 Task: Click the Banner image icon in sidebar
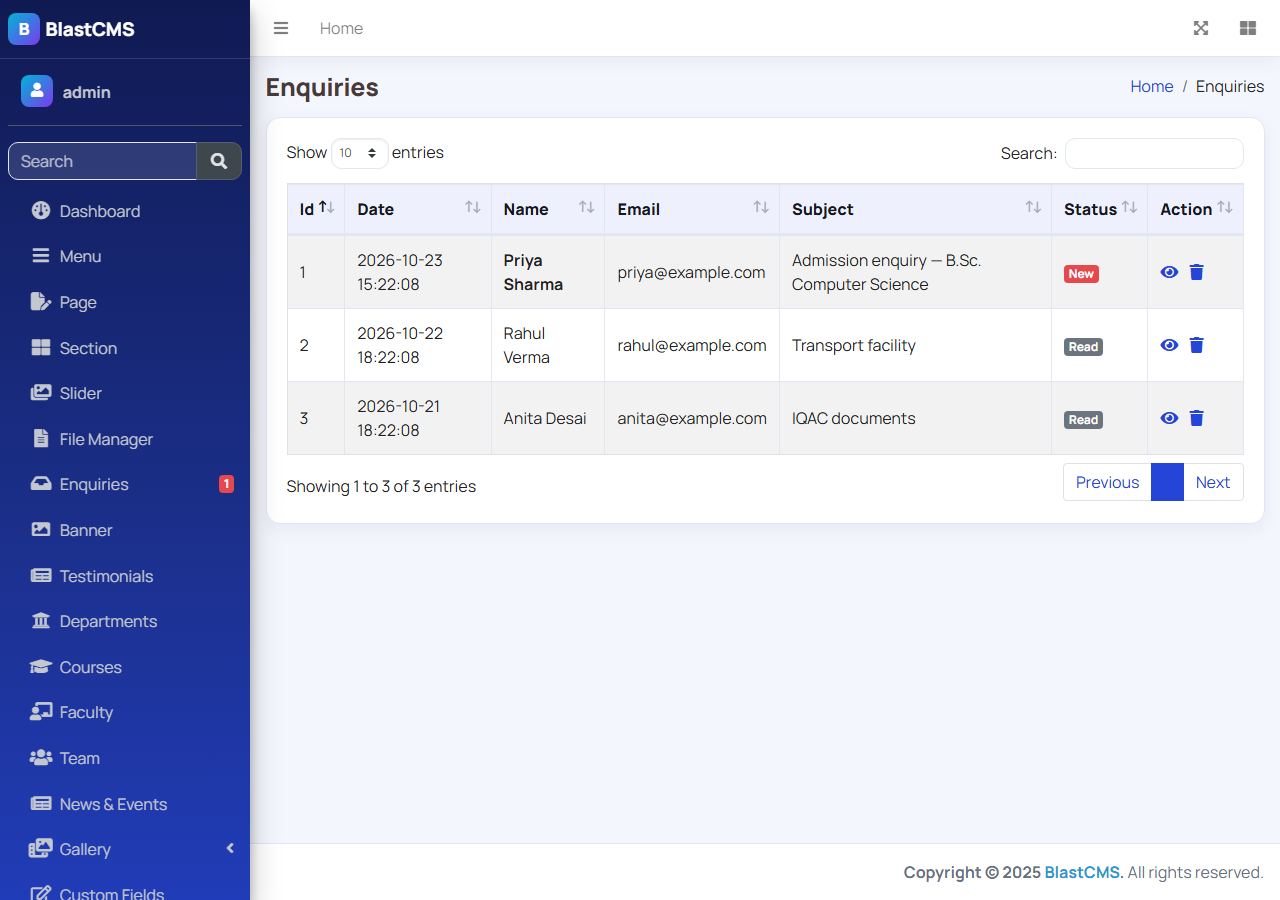coord(41,530)
